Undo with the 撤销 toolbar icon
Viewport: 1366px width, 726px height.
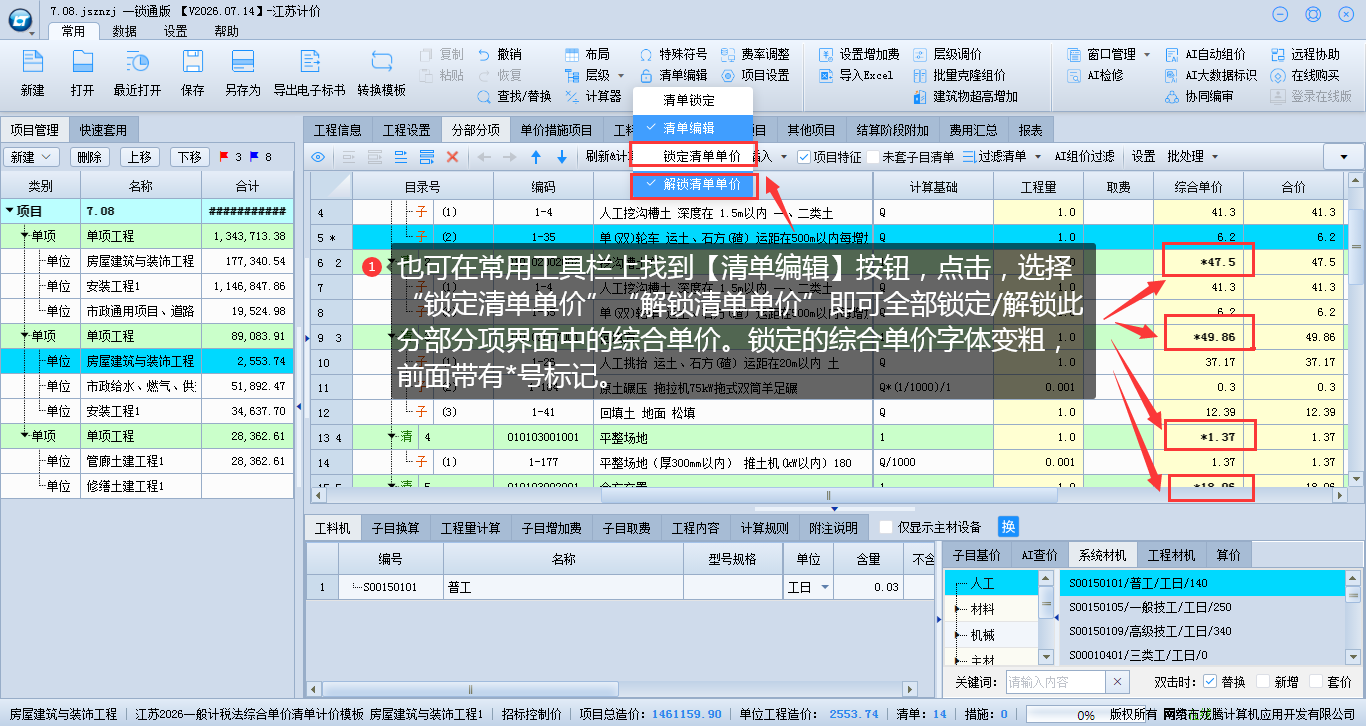[x=499, y=54]
